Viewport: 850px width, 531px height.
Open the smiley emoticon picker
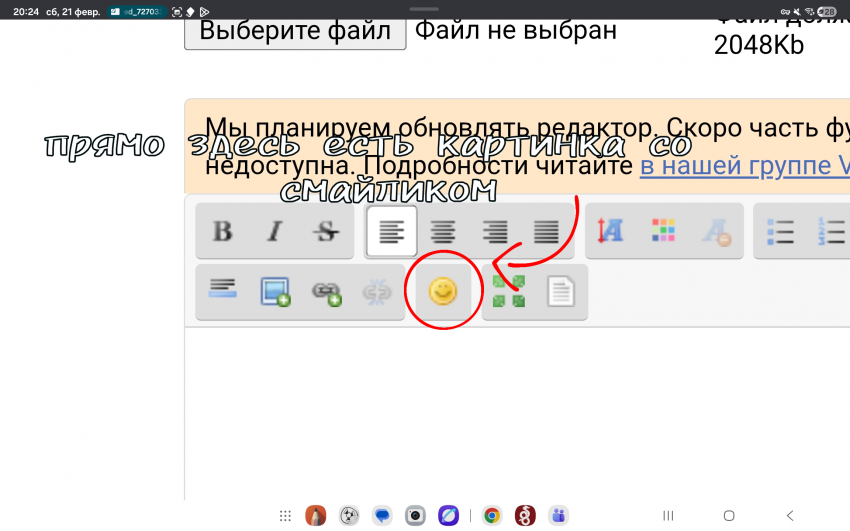443,292
